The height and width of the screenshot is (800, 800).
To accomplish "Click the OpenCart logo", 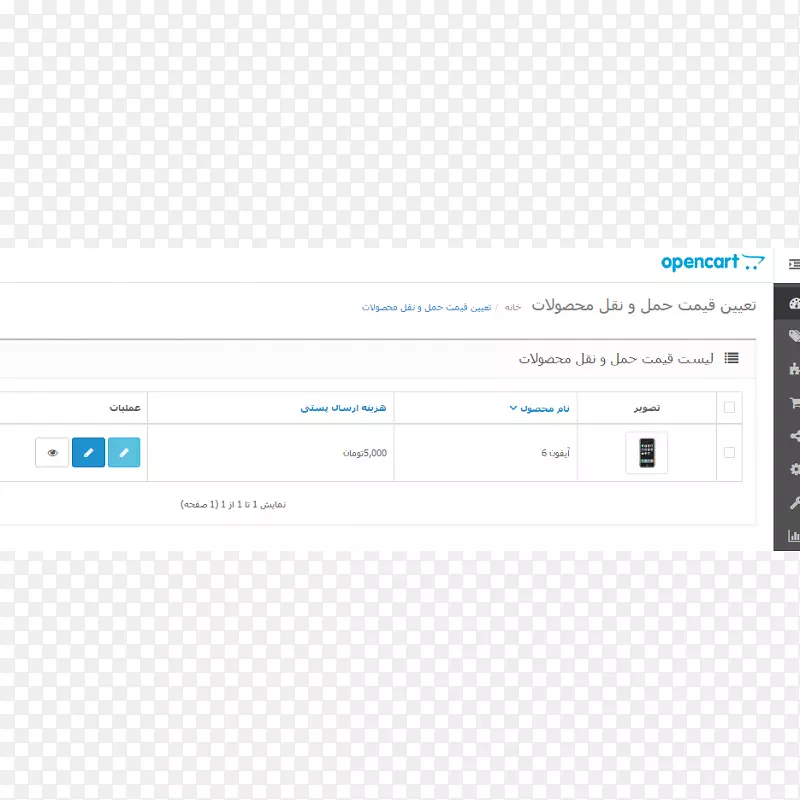I will coord(712,263).
